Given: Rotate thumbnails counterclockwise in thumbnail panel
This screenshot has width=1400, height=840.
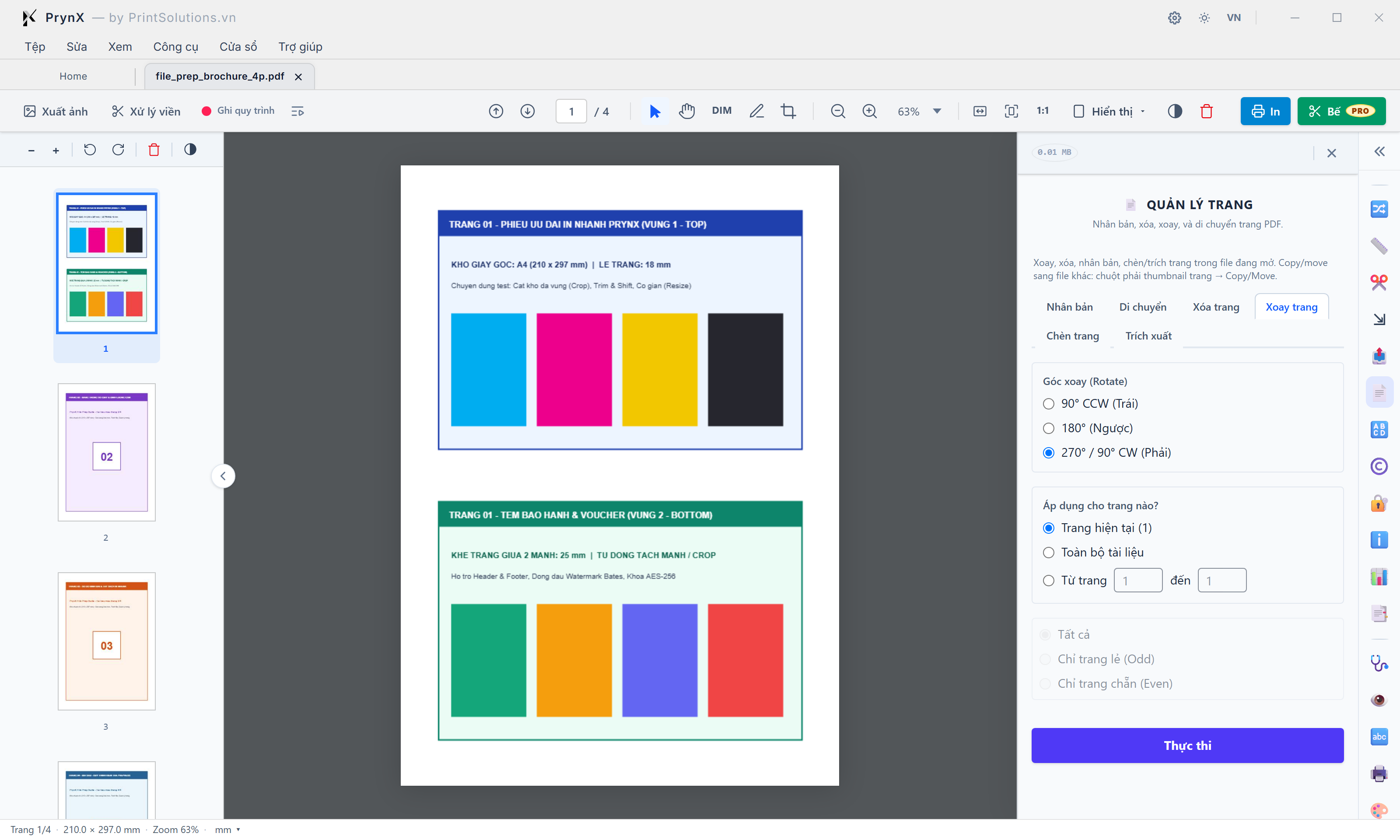Looking at the screenshot, I should (90, 150).
